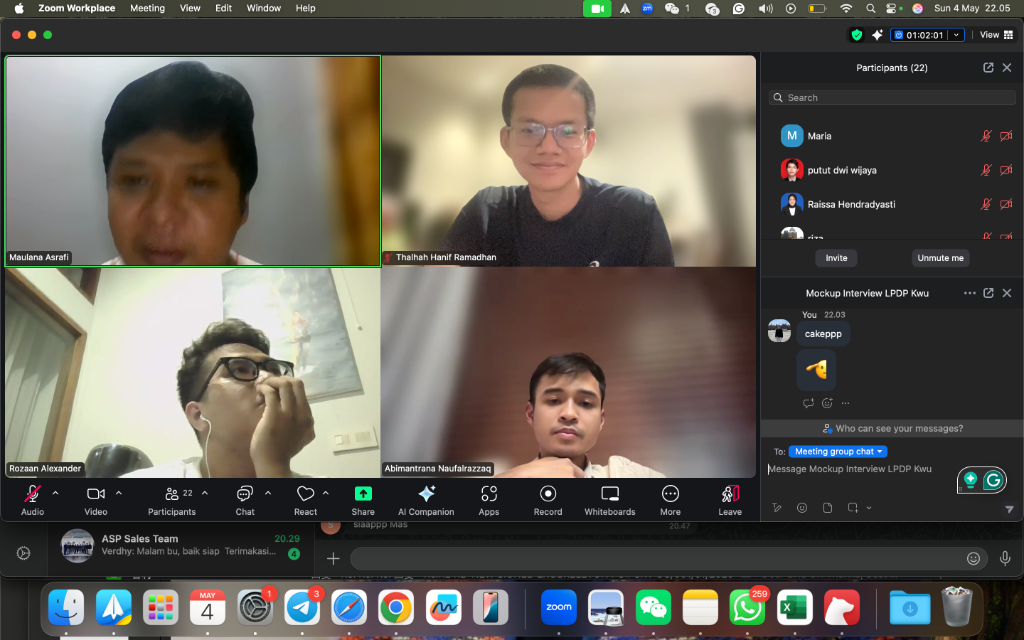Open the View menu at top right
This screenshot has height=640, width=1024.
(x=989, y=34)
